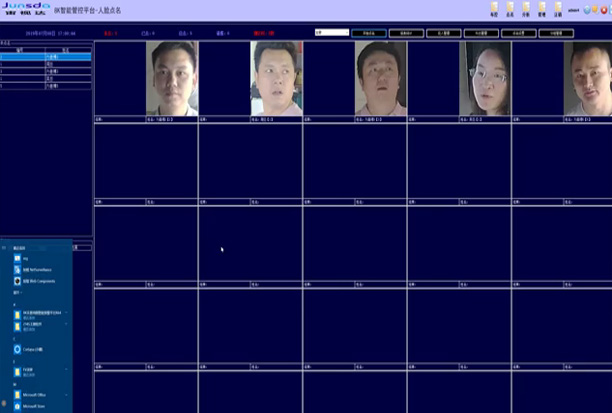Open the dropdown left of the button row

point(331,33)
